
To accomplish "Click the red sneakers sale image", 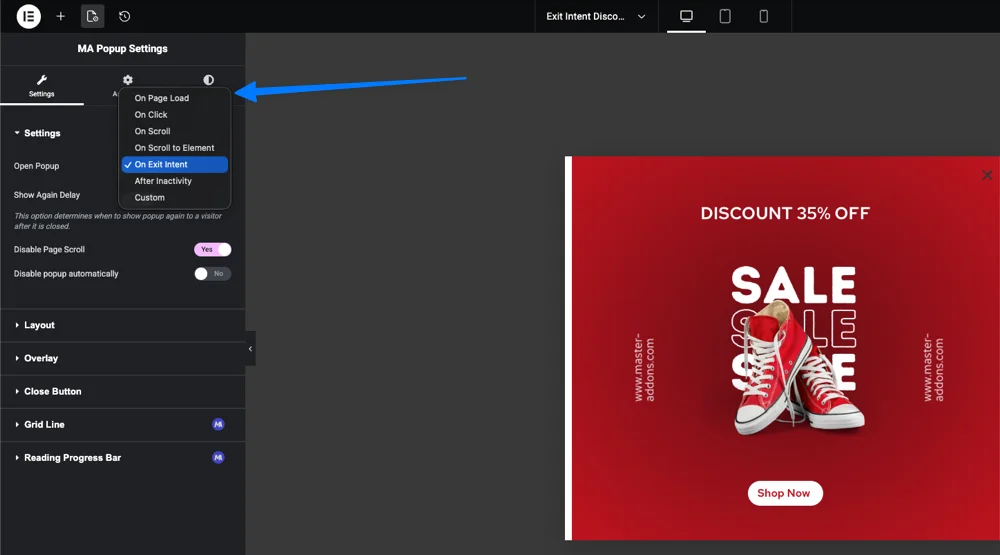I will point(796,351).
